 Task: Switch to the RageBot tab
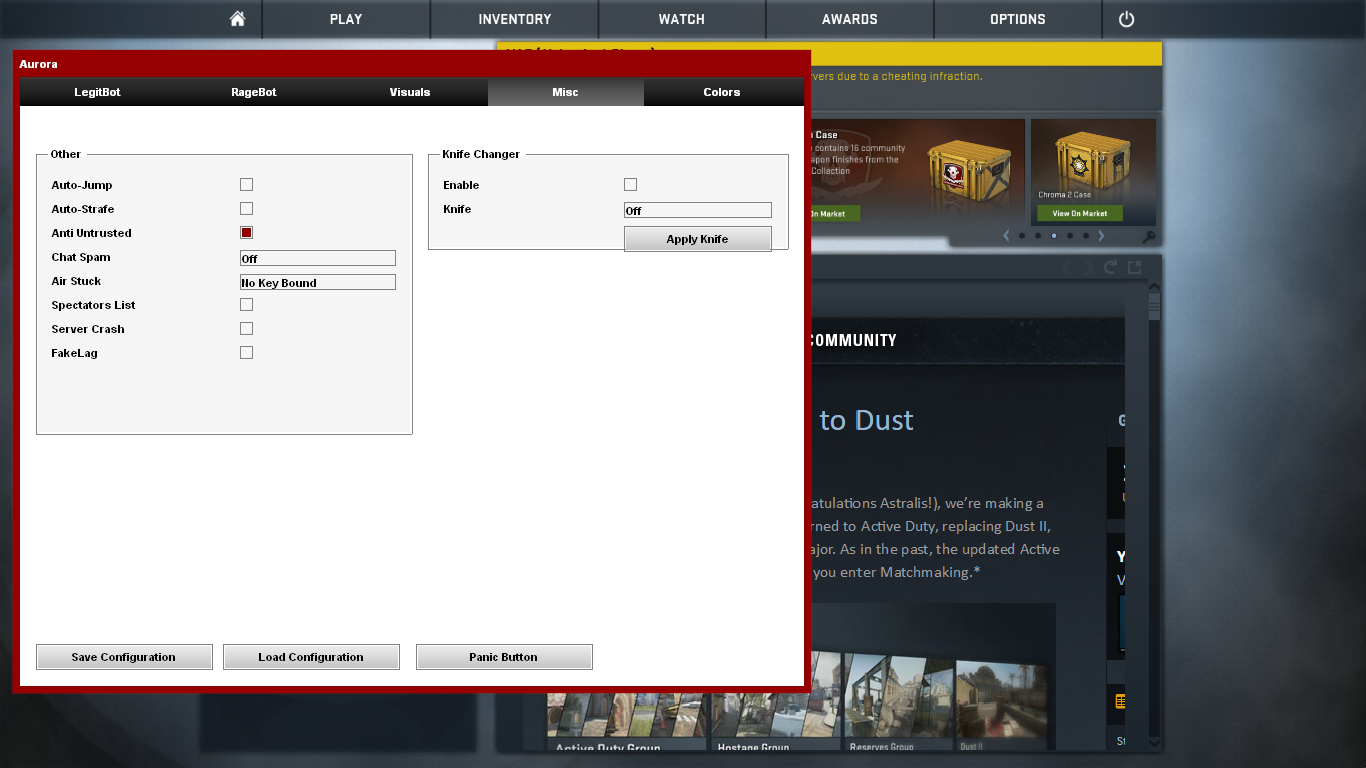(x=254, y=92)
